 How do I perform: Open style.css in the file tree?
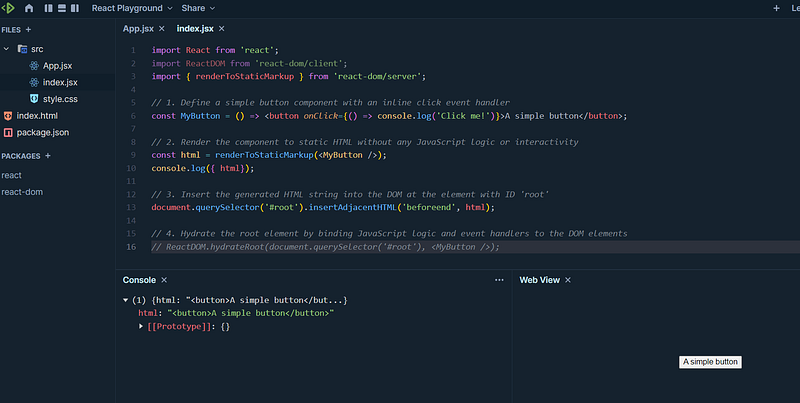point(60,99)
